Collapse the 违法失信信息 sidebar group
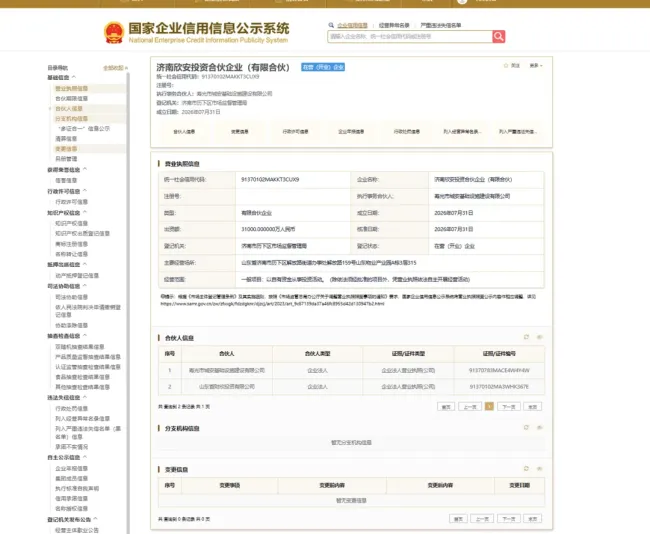Image resolution: width=650 pixels, height=534 pixels. 85,397
